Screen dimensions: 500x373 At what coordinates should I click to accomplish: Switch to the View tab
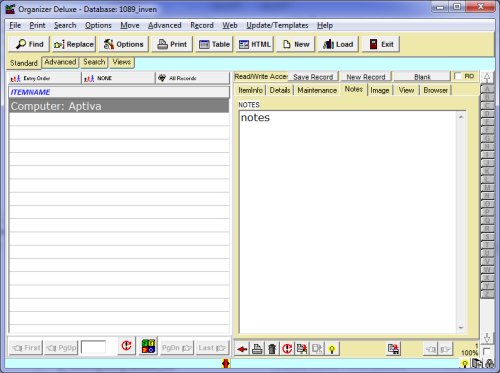pos(406,90)
